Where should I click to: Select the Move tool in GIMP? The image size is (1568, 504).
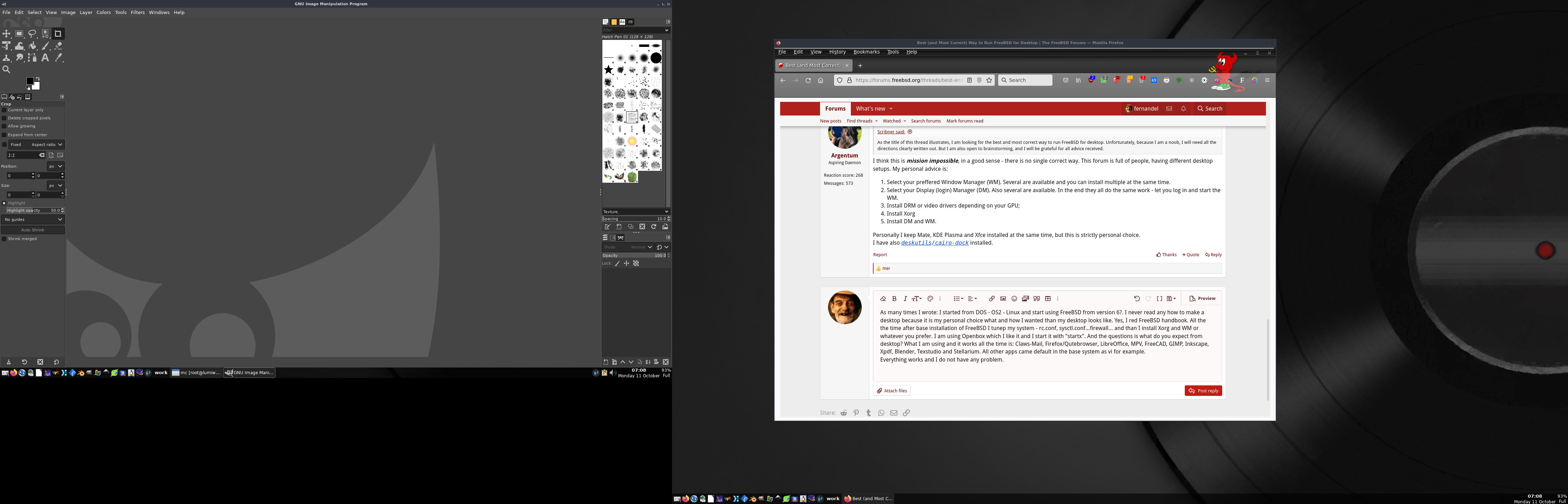click(7, 34)
